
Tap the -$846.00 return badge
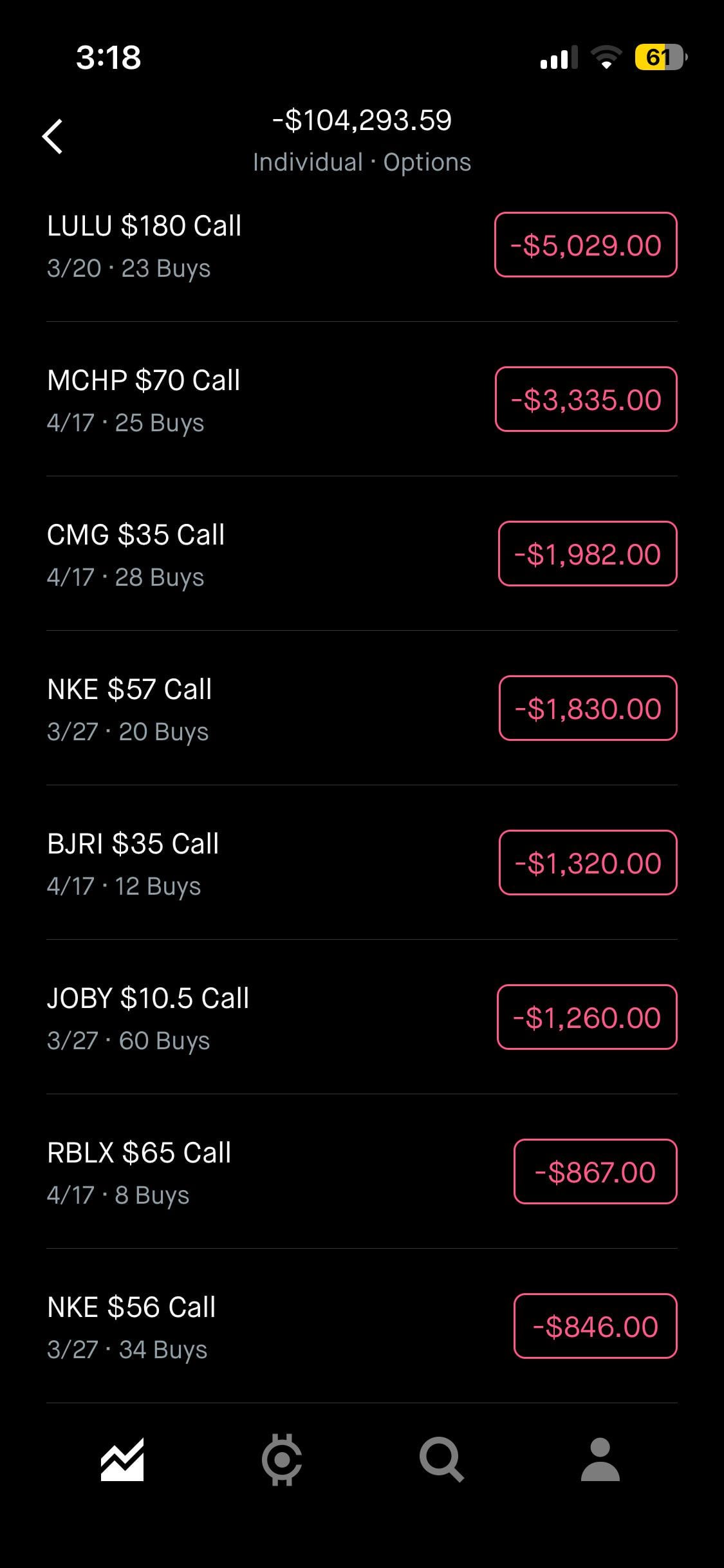click(x=595, y=1327)
